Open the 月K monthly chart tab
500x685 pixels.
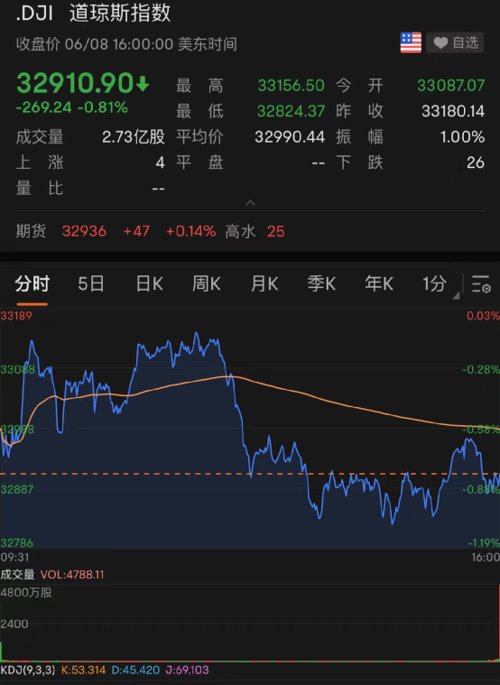pos(264,284)
